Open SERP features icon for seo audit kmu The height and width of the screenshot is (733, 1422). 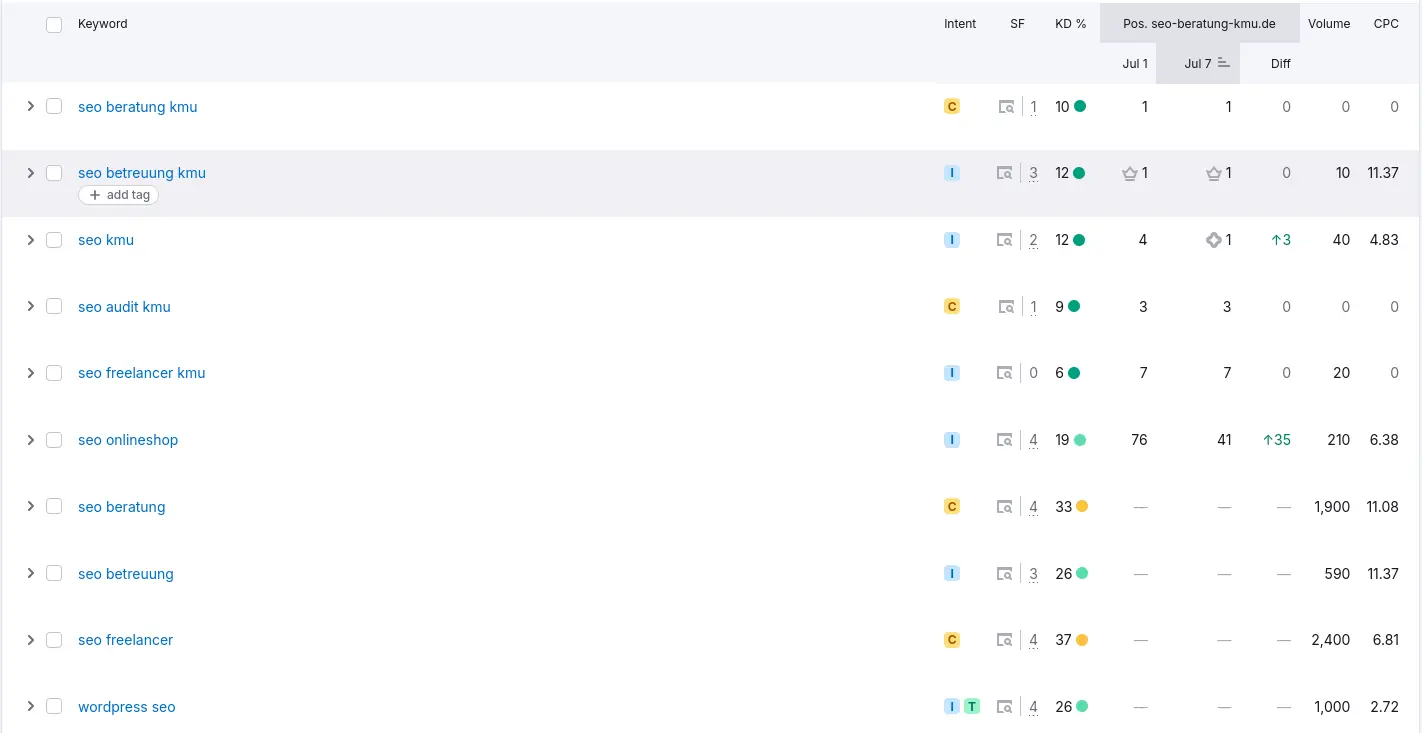pyautogui.click(x=1006, y=307)
